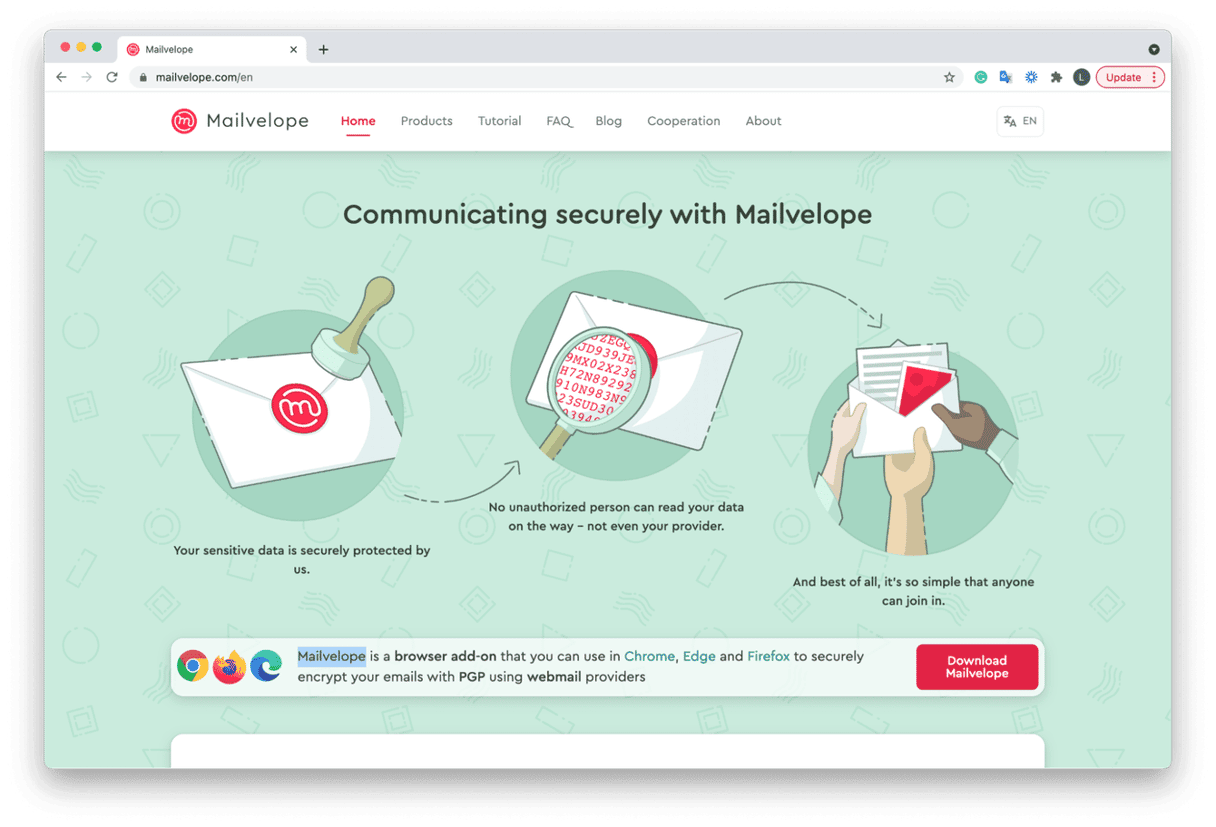Open the browser profile avatar
This screenshot has height=827, width=1216.
coord(1081,76)
